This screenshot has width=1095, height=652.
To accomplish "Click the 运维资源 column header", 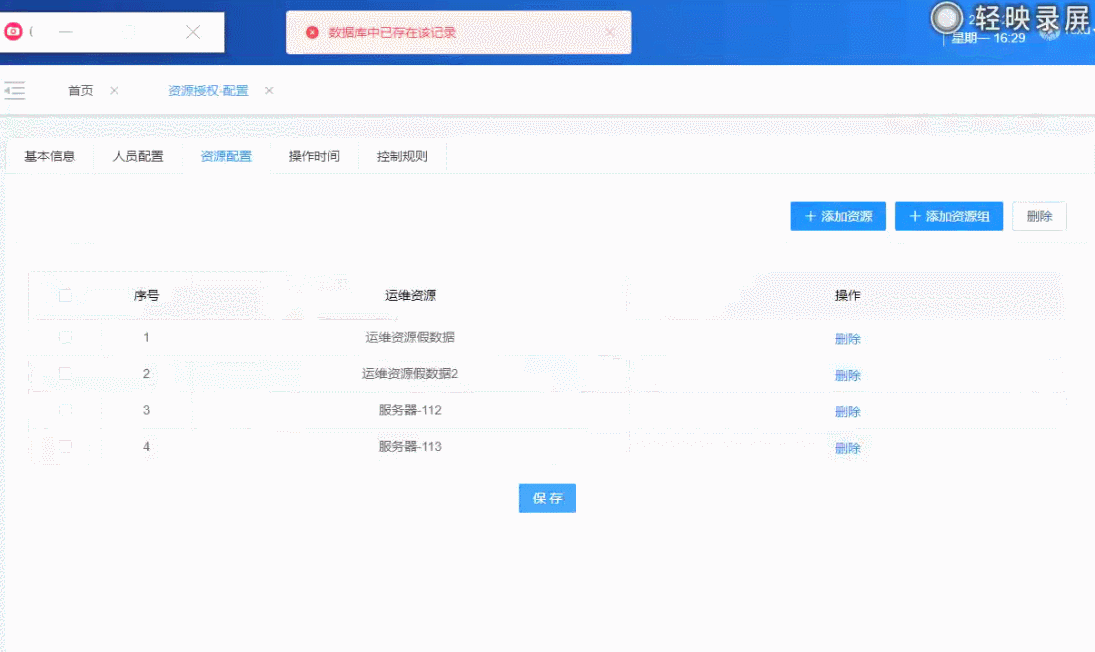I will (410, 295).
